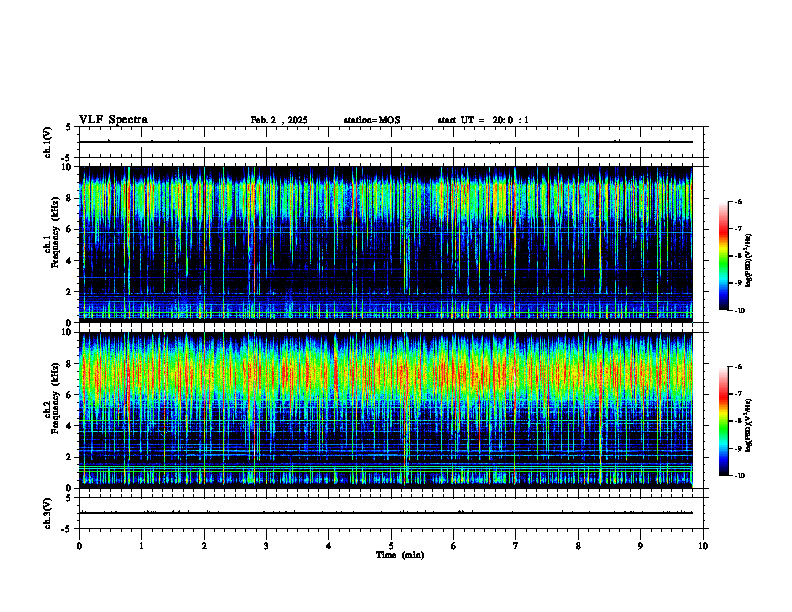Screen dimensions: 792x612
Task: Click the ch.2 spectrogram color scale bar
Action: click(724, 421)
